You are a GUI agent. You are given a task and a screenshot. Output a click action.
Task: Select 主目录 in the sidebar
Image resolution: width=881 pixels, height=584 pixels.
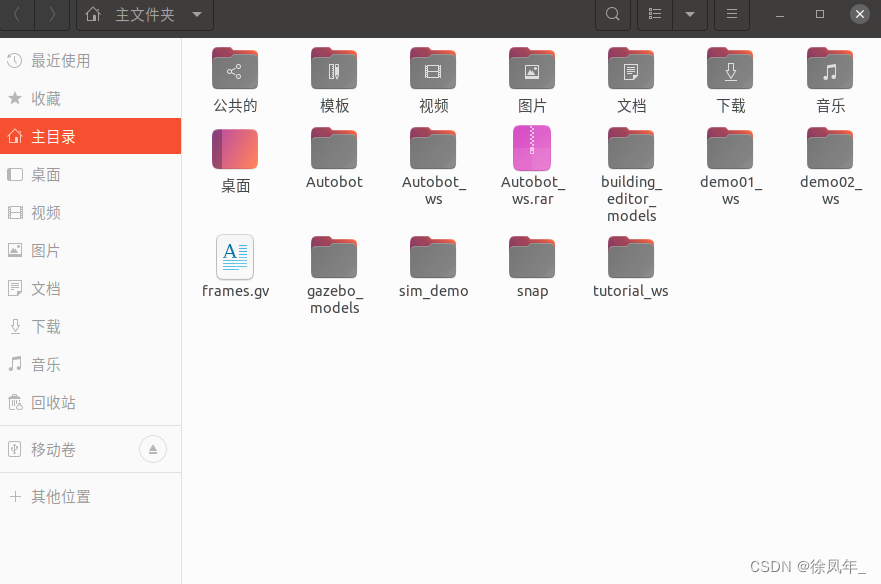coord(90,137)
